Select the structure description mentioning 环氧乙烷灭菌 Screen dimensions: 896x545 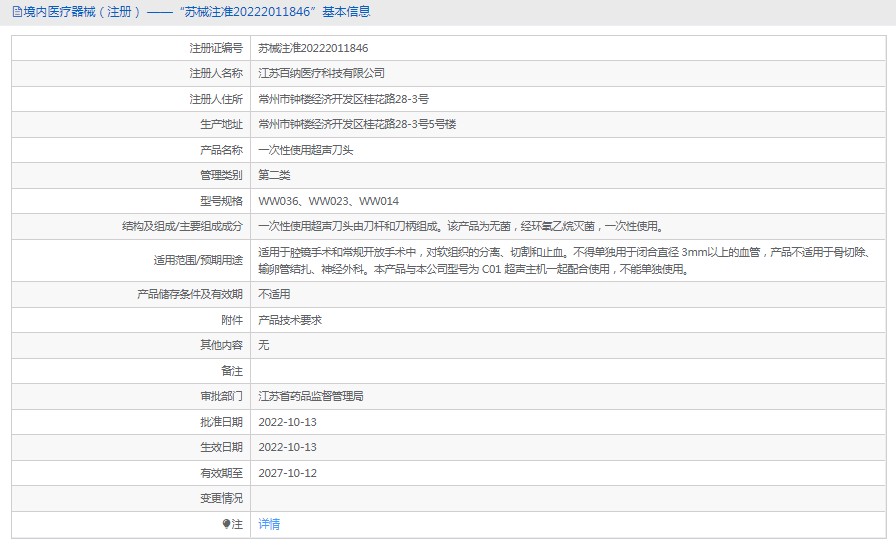[x=462, y=226]
